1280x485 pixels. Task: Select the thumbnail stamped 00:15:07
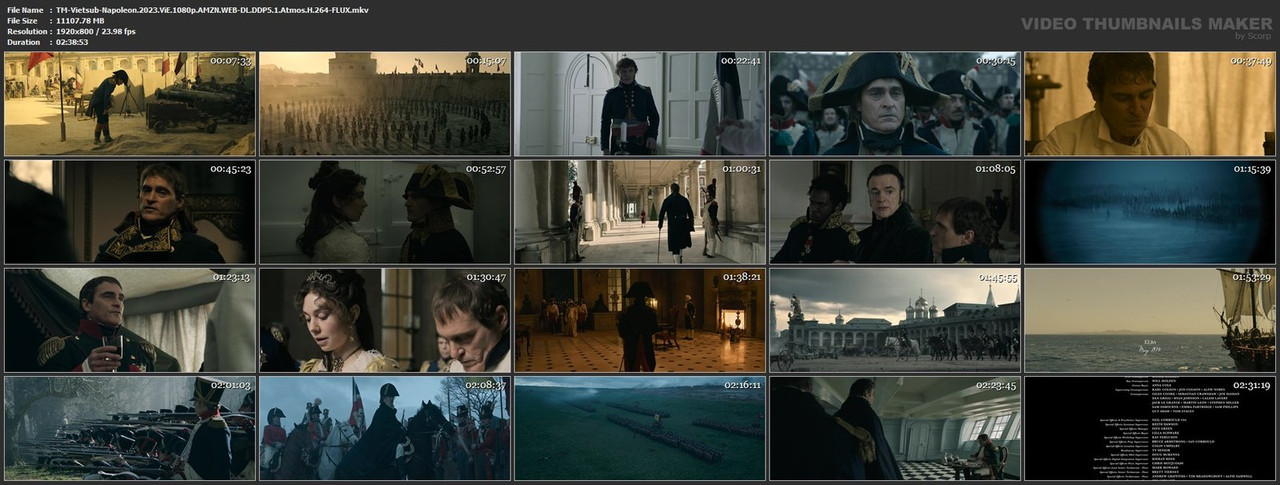tap(385, 103)
